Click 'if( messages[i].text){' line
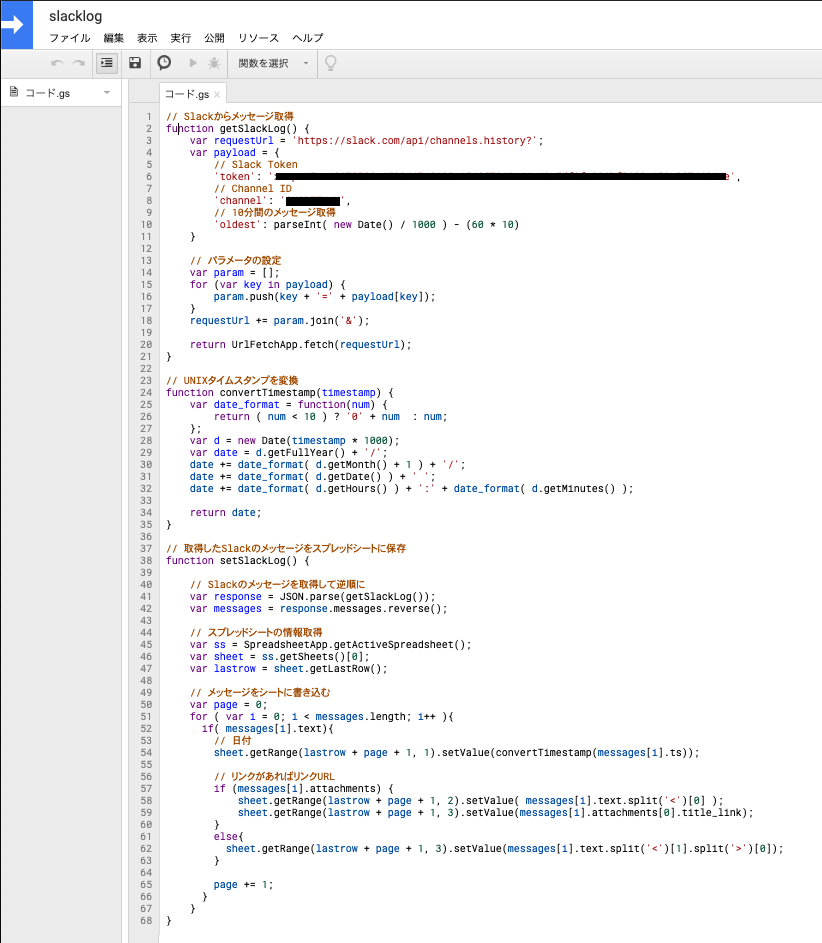This screenshot has width=822, height=943. 268,729
